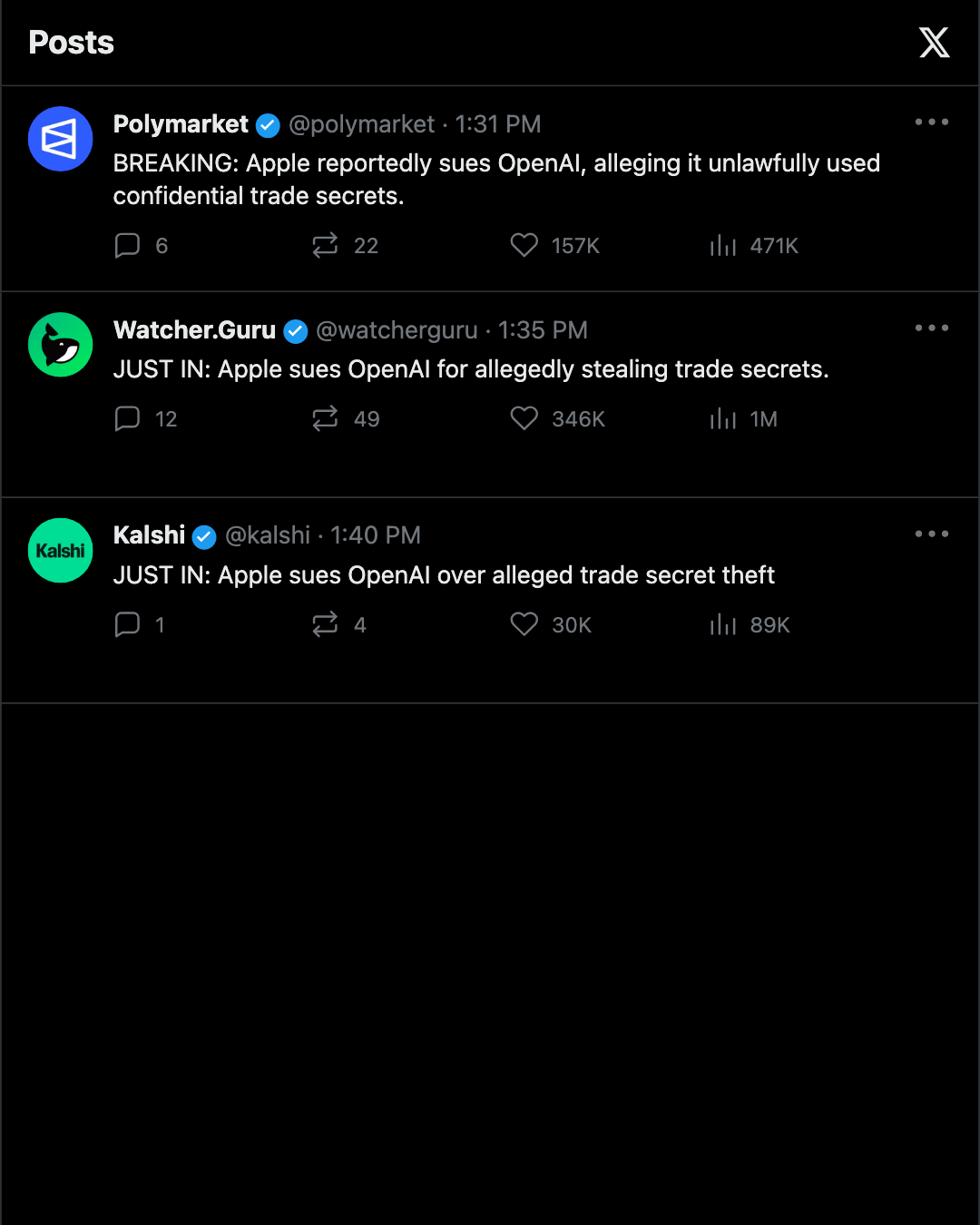Screen dimensions: 980x1225
Task: Open the Kalshi display name link
Action: [149, 535]
